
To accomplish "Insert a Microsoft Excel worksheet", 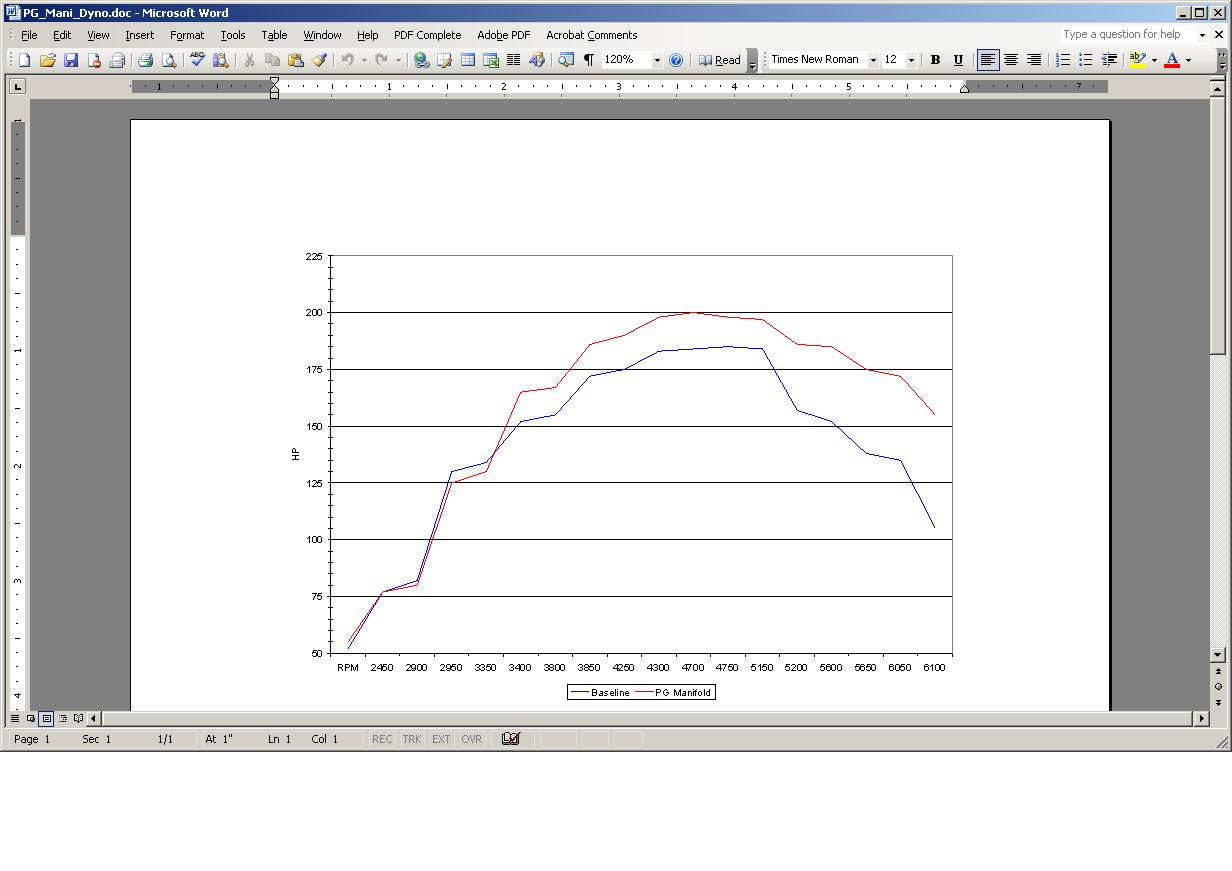I will [x=491, y=60].
